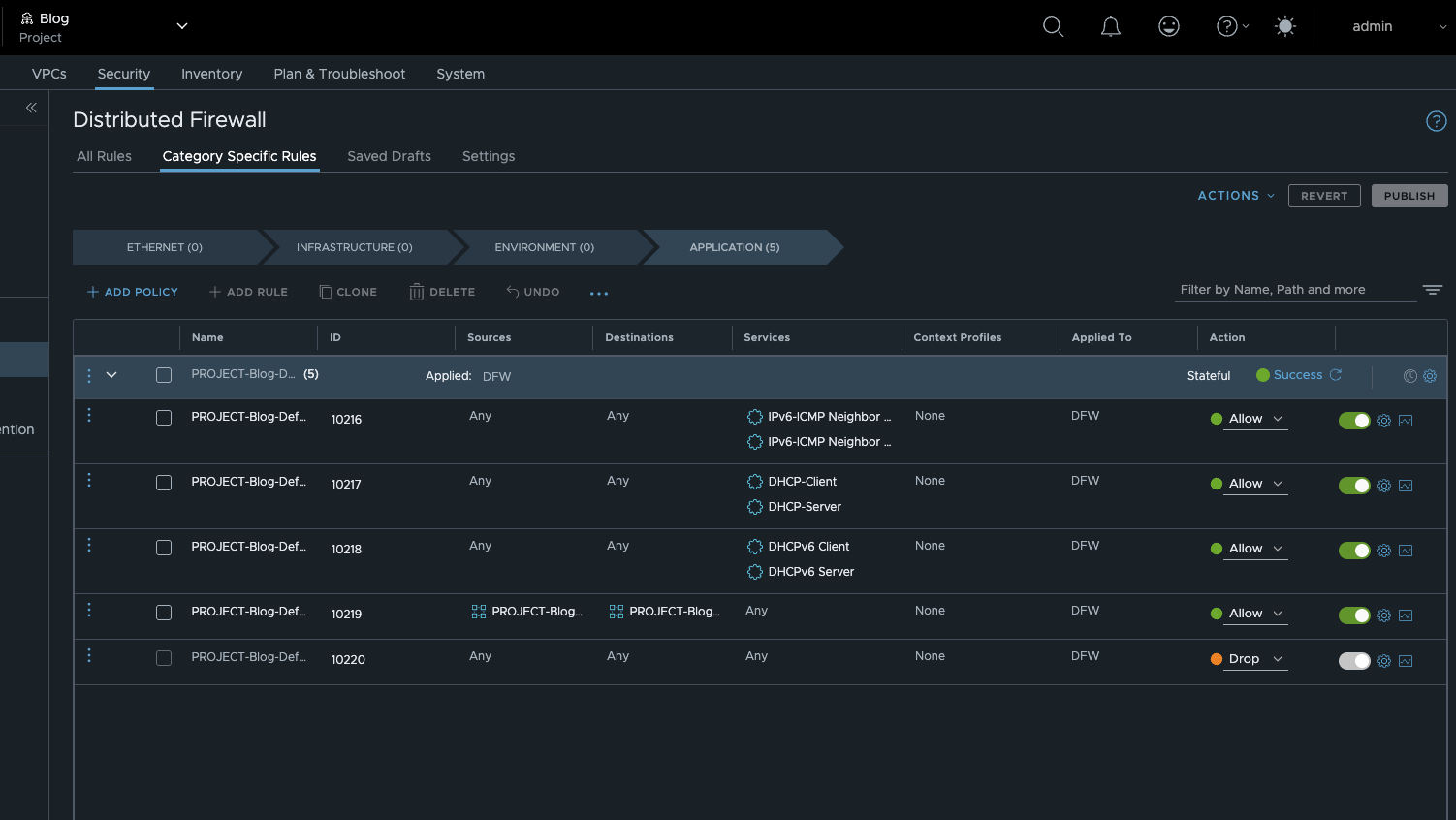Open the ACTIONS dropdown menu

pos(1234,195)
